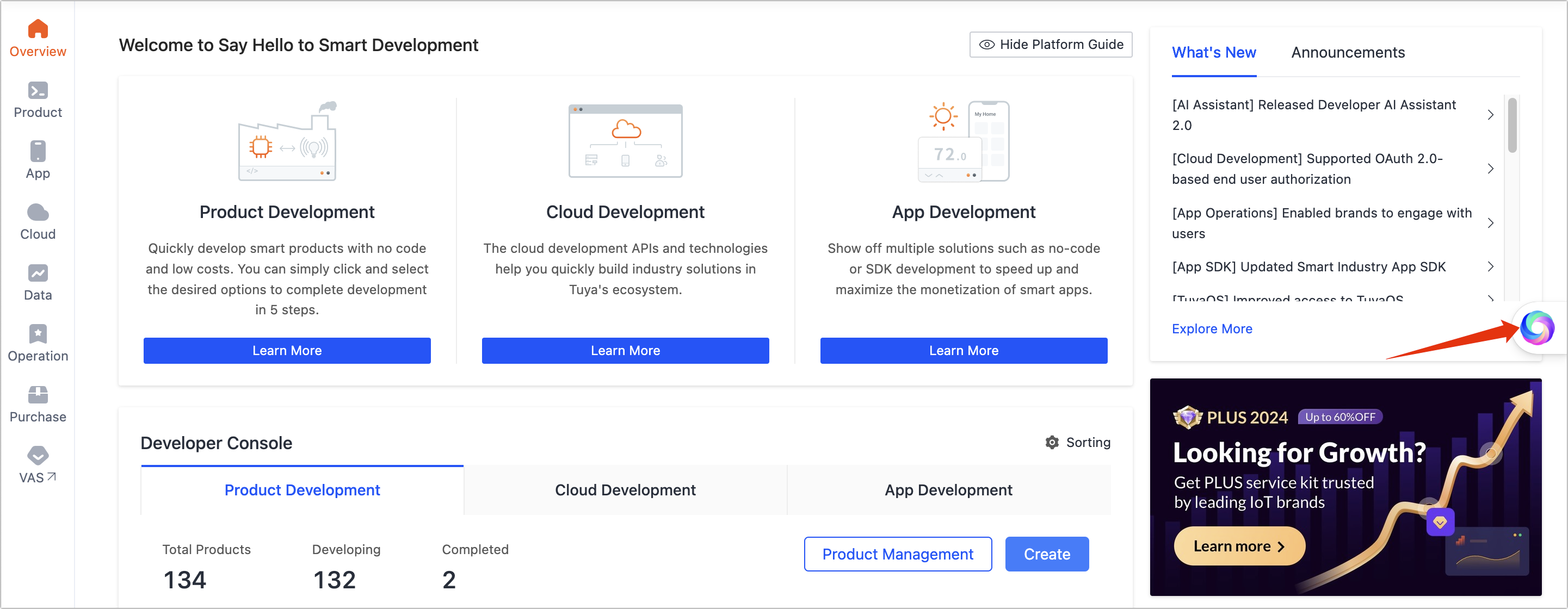Open the Overview home icon

[x=38, y=29]
